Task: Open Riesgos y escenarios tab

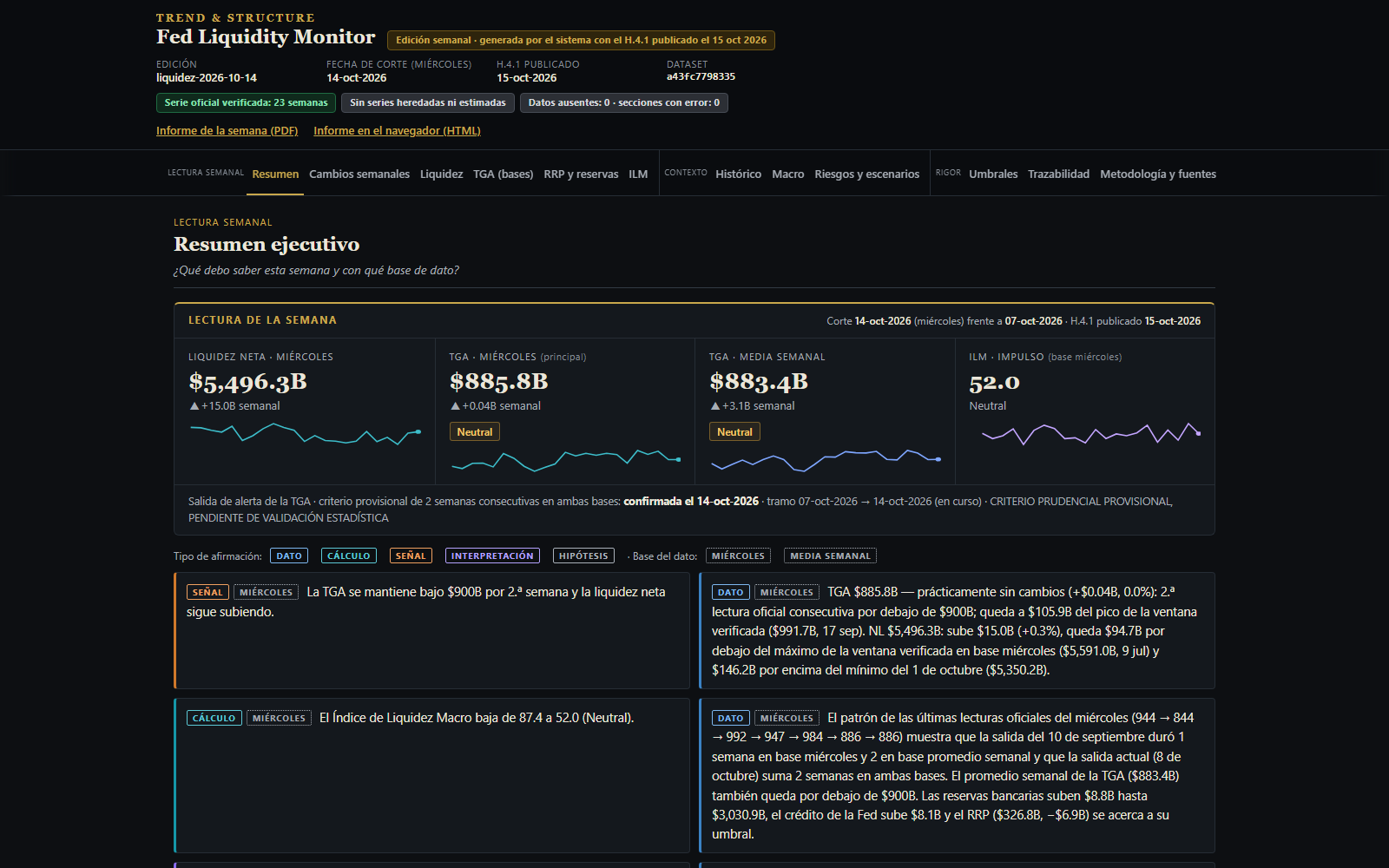Action: point(866,174)
